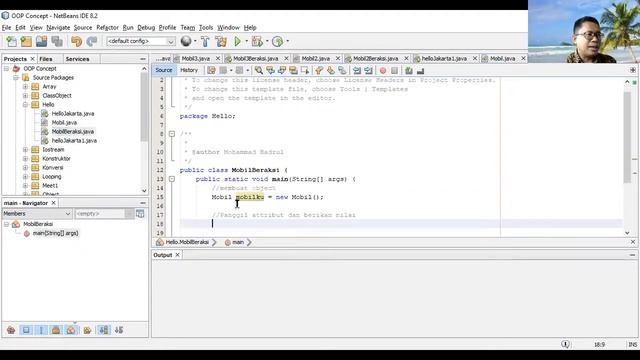The height and width of the screenshot is (360, 640).
Task: Click the Source view button
Action: [x=164, y=70]
